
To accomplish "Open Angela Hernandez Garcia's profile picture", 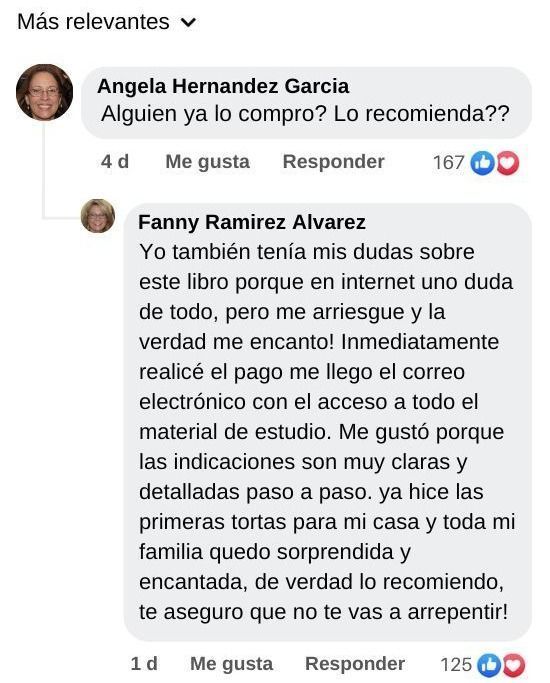I will tap(44, 92).
